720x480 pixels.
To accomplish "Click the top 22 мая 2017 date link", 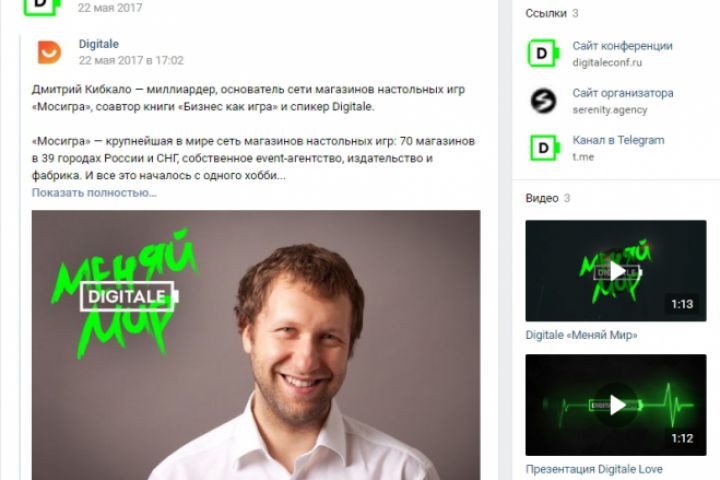I will point(110,7).
